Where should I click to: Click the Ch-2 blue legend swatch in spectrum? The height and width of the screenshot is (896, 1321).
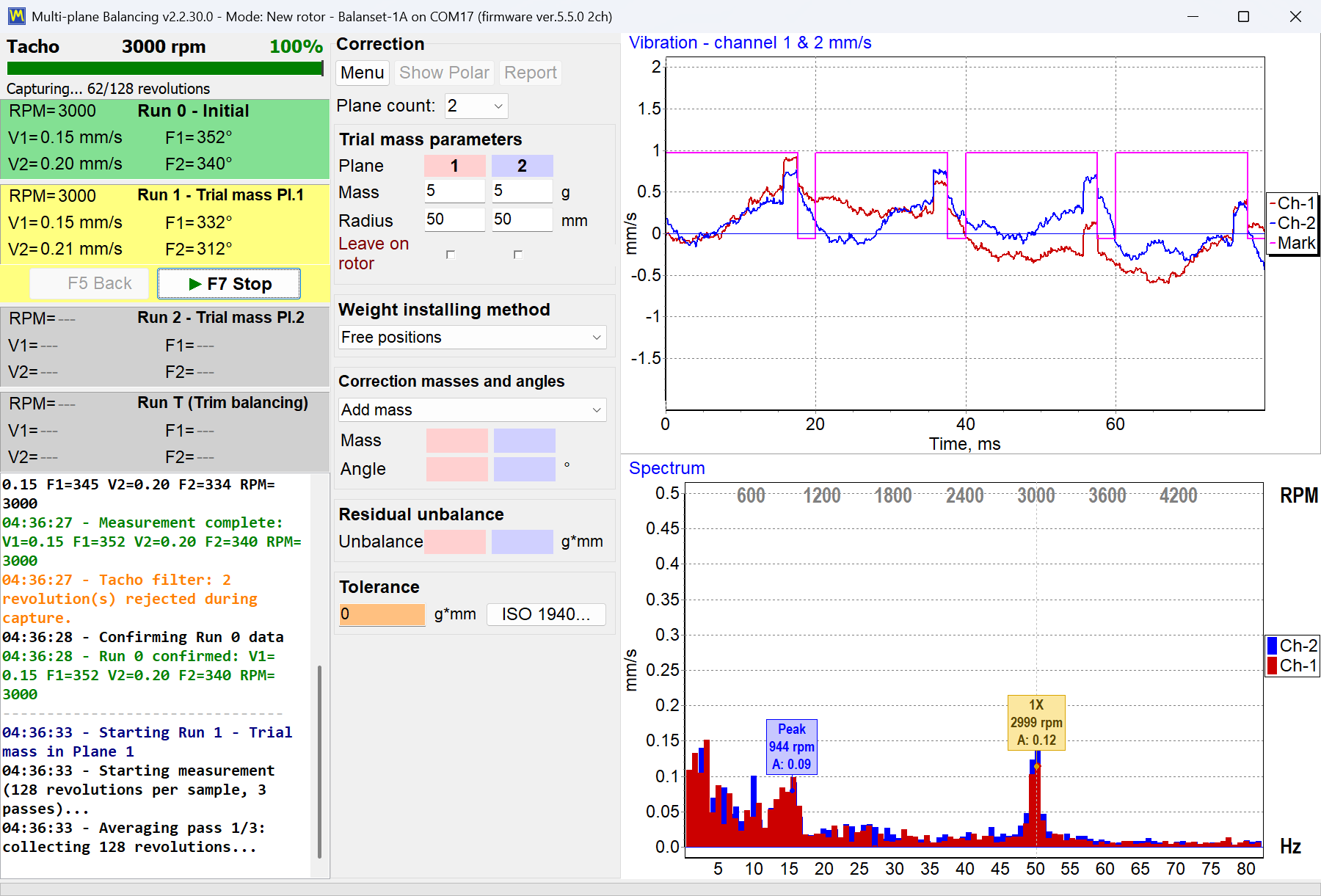tap(1273, 646)
